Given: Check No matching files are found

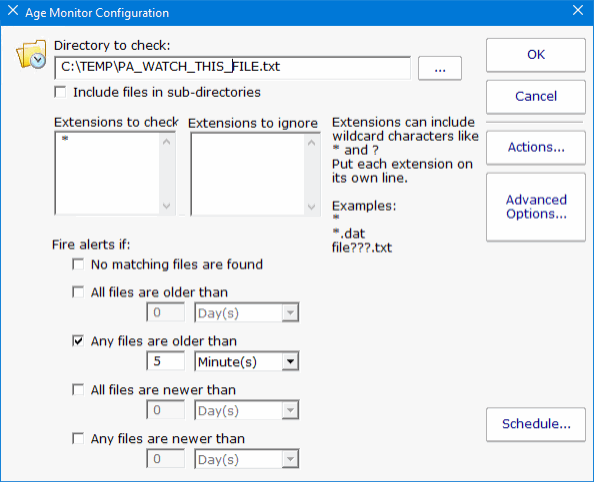Looking at the screenshot, I should tap(78, 264).
